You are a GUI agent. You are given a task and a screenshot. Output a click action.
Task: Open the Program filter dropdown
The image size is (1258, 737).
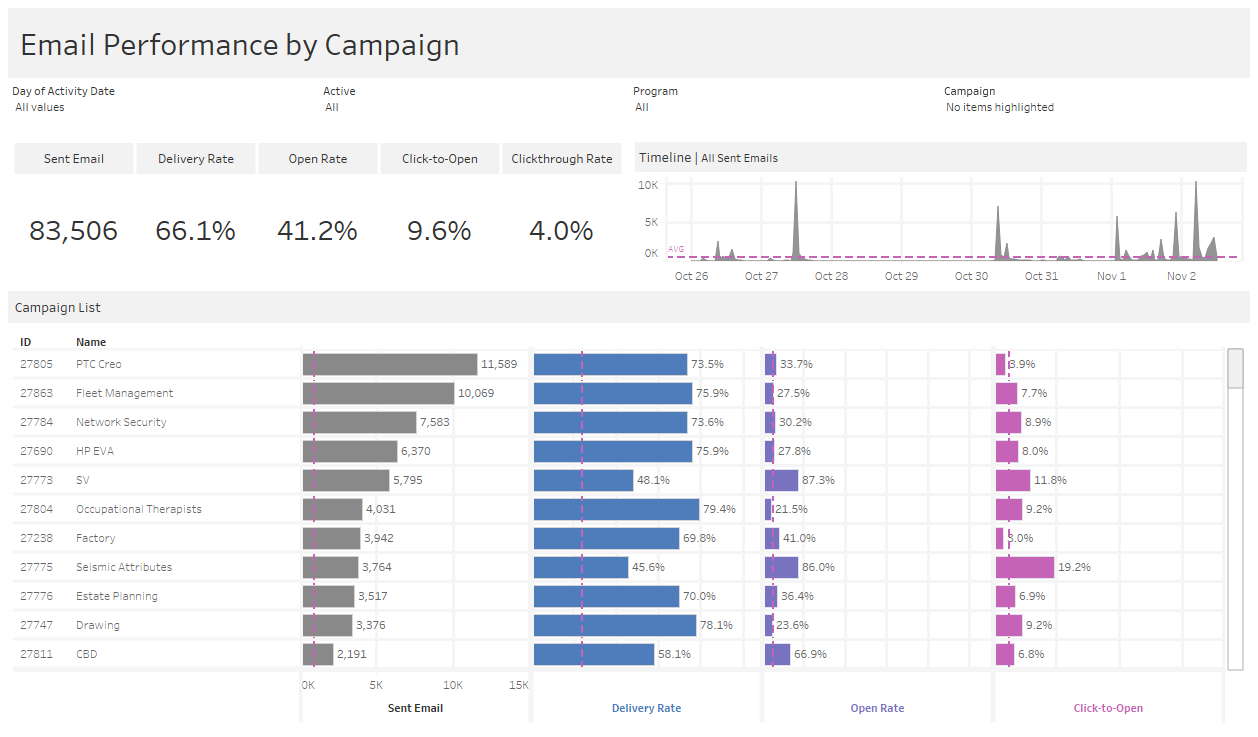coord(642,107)
